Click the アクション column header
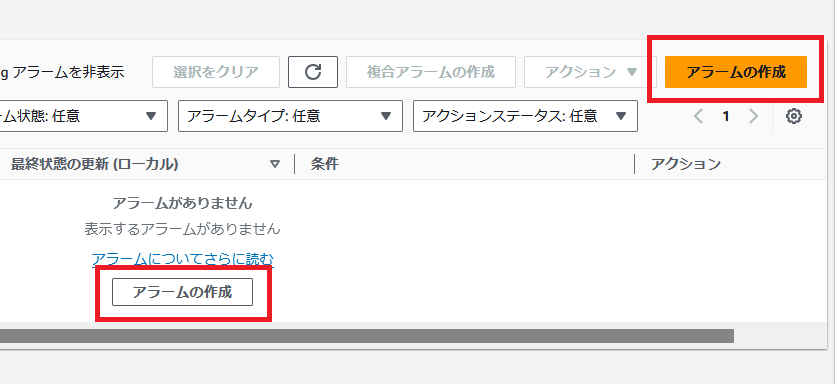Viewport: 838px width, 384px height. pyautogui.click(x=686, y=164)
